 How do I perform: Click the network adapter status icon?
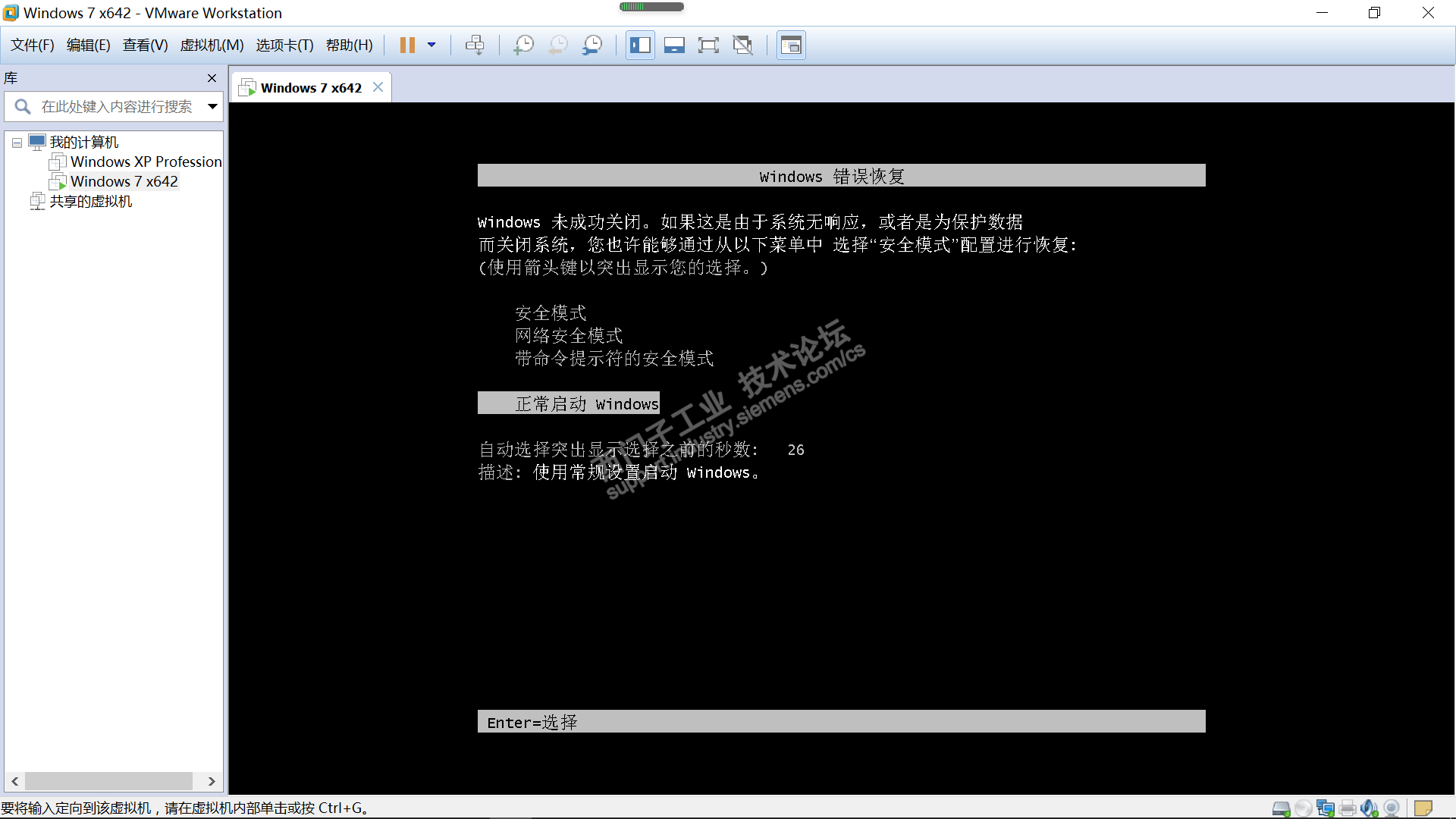(x=1325, y=808)
